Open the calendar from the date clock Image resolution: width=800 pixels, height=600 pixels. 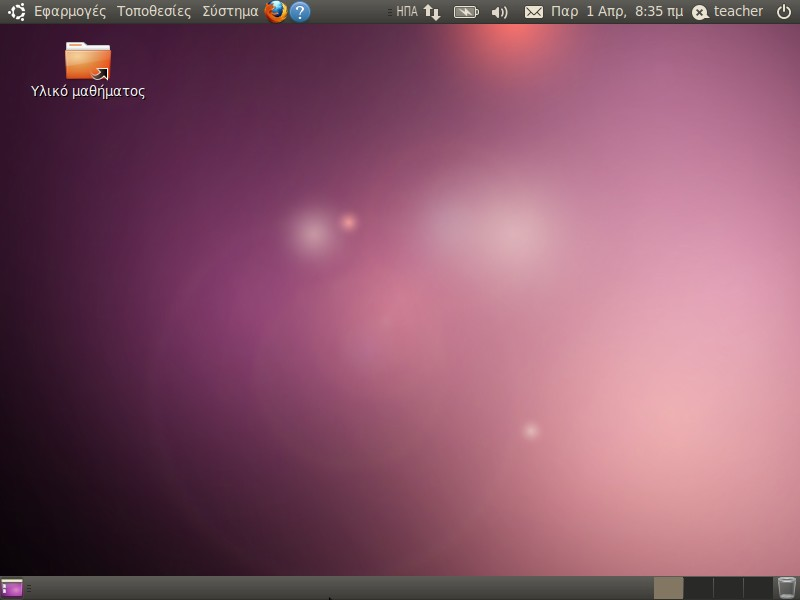coord(617,11)
